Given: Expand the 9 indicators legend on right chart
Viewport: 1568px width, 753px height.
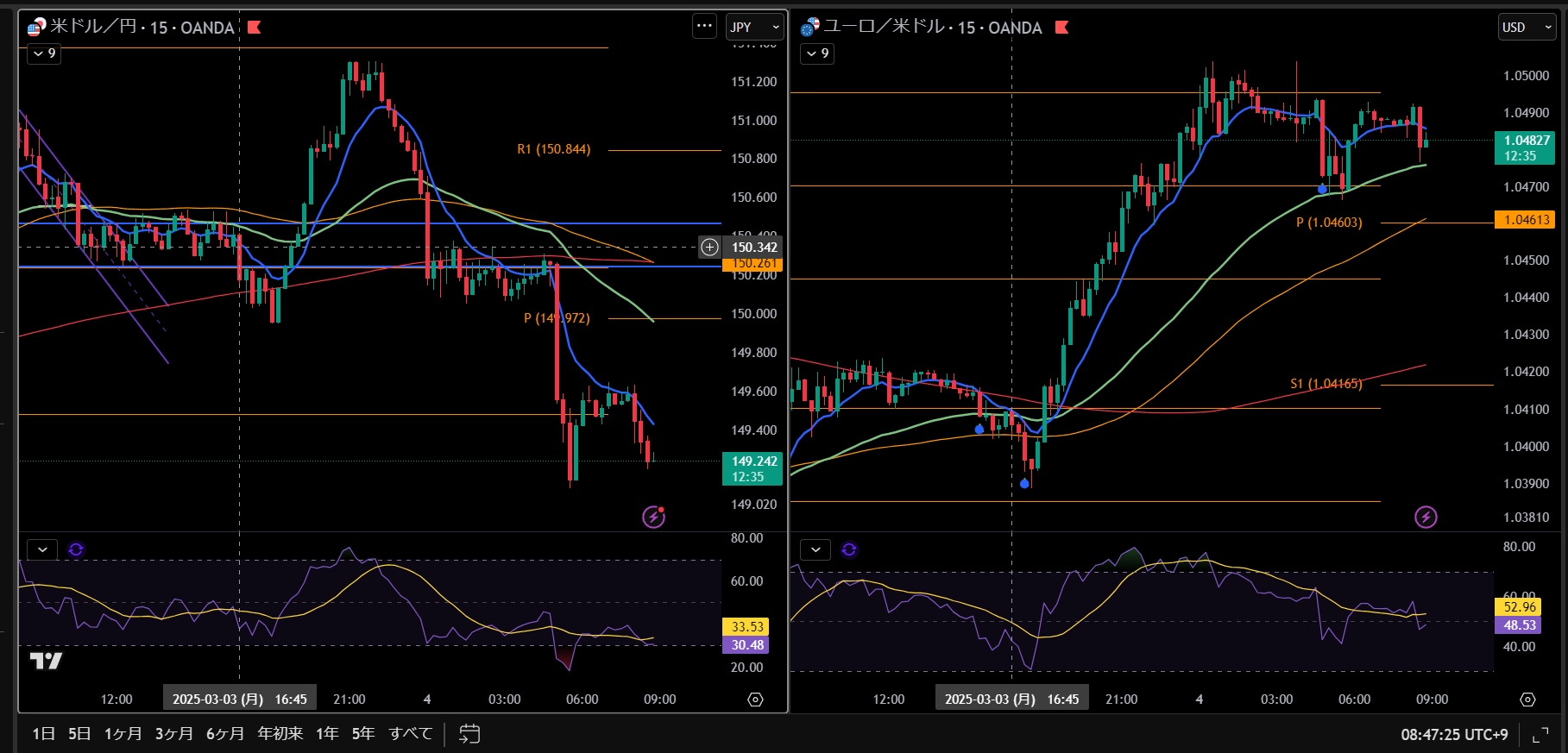Looking at the screenshot, I should [816, 53].
